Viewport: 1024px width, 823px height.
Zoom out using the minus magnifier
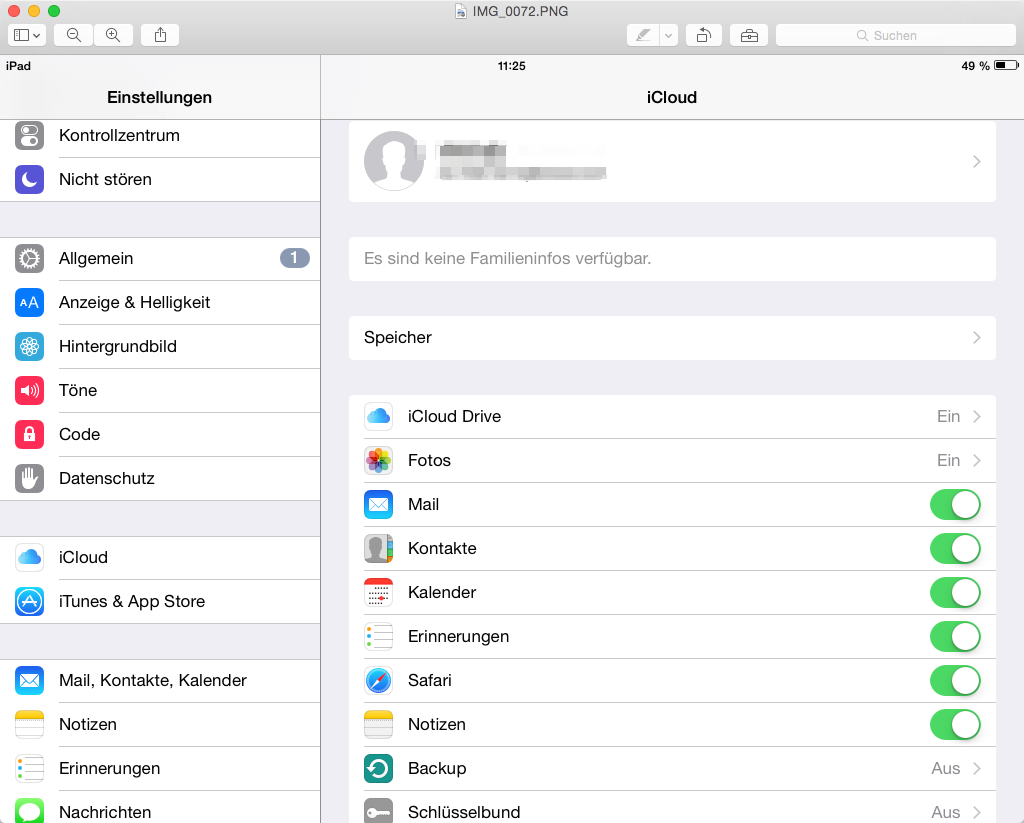coord(74,35)
